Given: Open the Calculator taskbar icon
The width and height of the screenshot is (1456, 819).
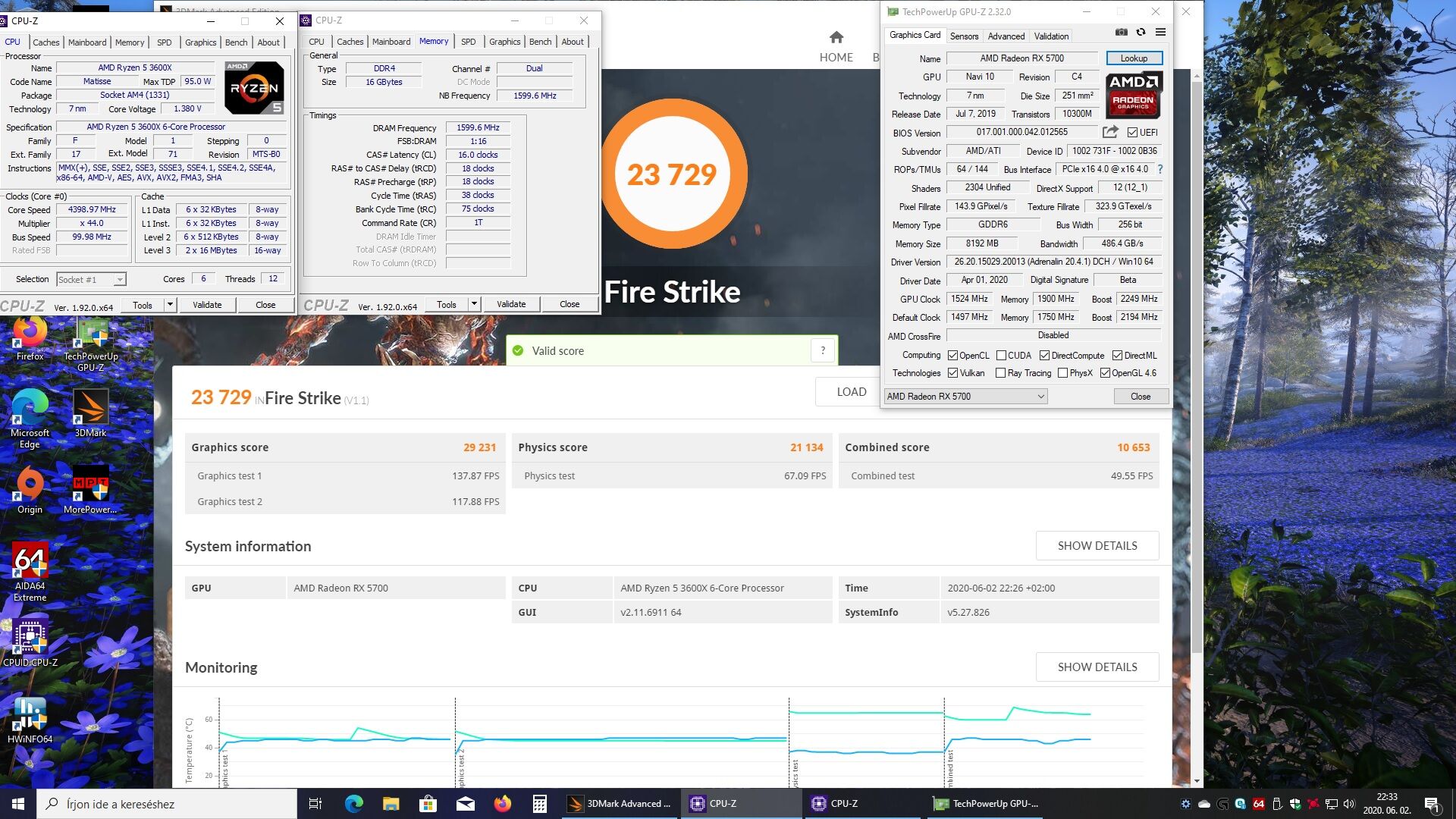Looking at the screenshot, I should pos(540,804).
